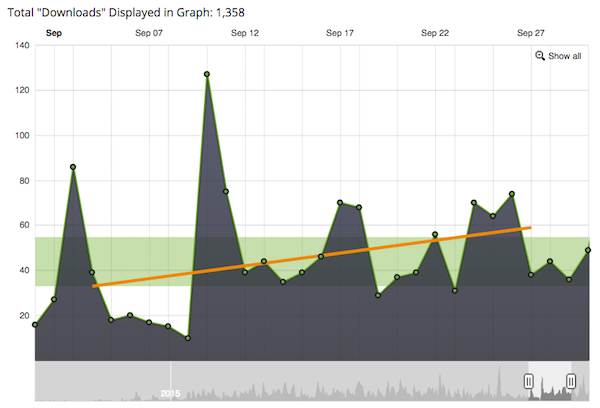This screenshot has width=600, height=408.
Task: Grab the right range handle in the scrollbar
Action: 571,381
